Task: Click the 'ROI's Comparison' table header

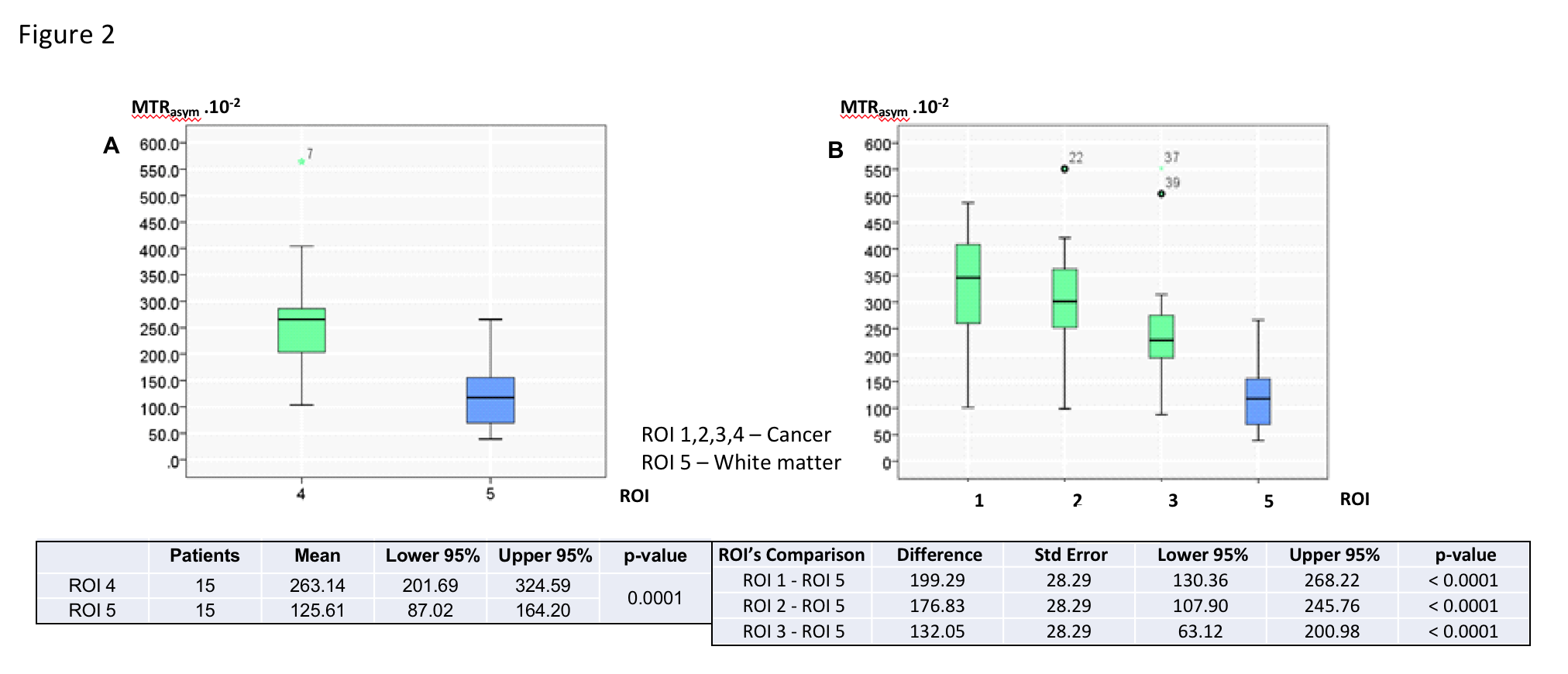Action: click(x=791, y=555)
